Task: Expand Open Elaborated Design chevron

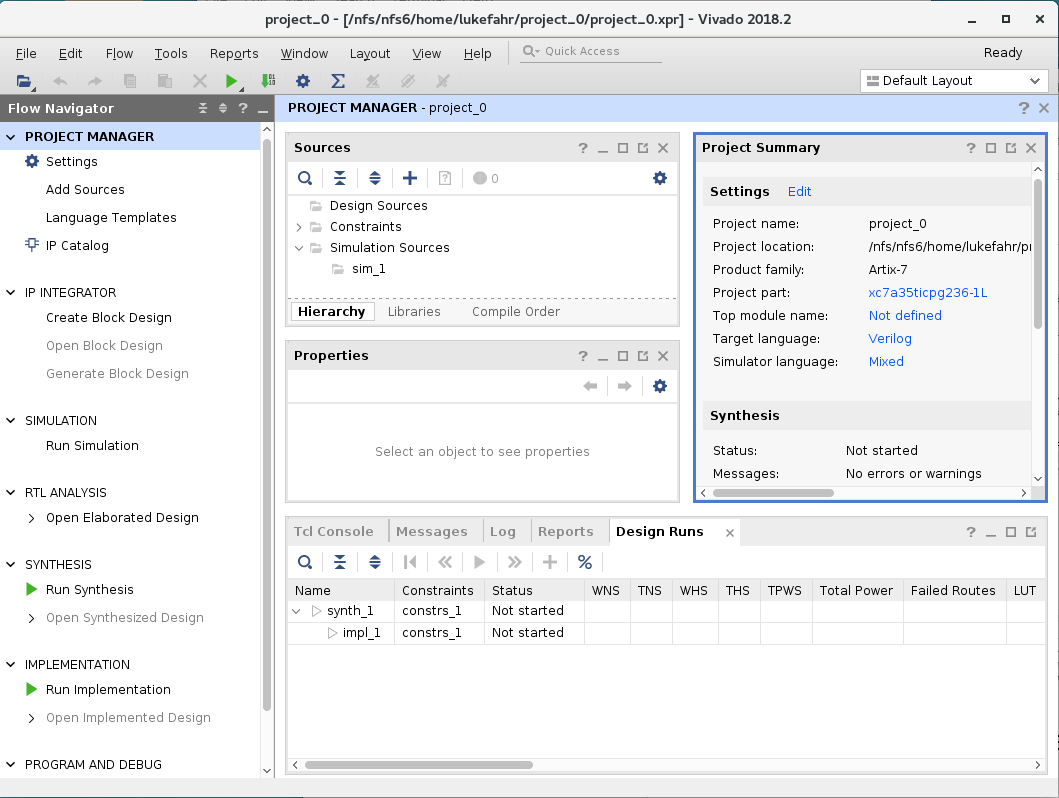Action: (31, 518)
